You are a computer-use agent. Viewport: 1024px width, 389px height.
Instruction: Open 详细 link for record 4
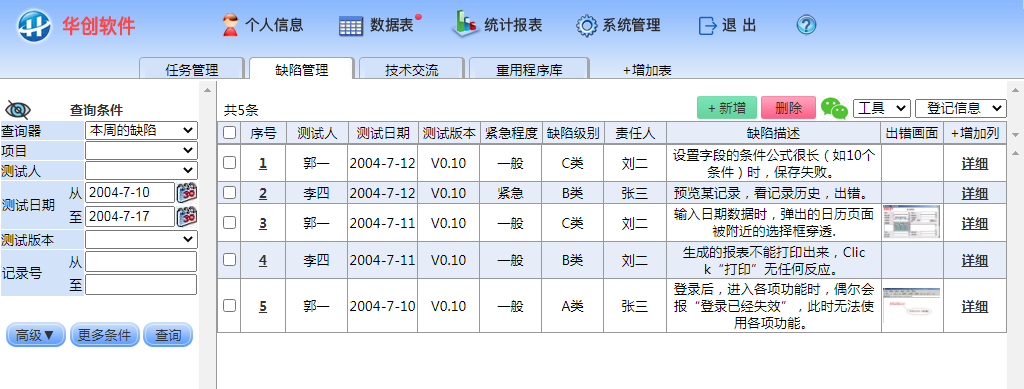click(974, 260)
